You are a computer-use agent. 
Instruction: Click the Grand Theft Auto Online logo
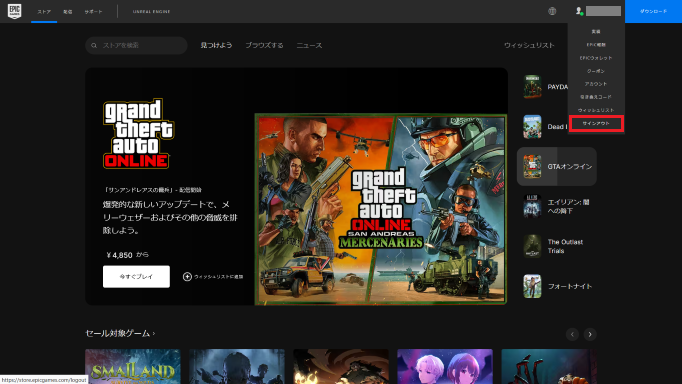click(x=138, y=134)
